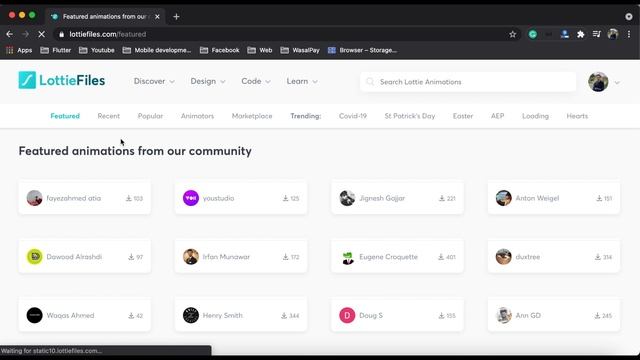The height and width of the screenshot is (360, 640).
Task: Open Chrome three-dot menu
Action: 629,34
